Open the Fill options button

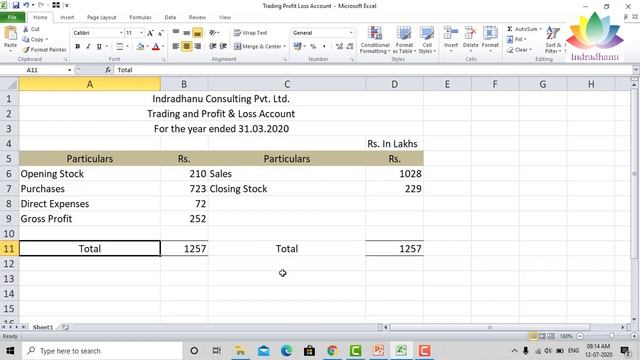tap(516, 40)
